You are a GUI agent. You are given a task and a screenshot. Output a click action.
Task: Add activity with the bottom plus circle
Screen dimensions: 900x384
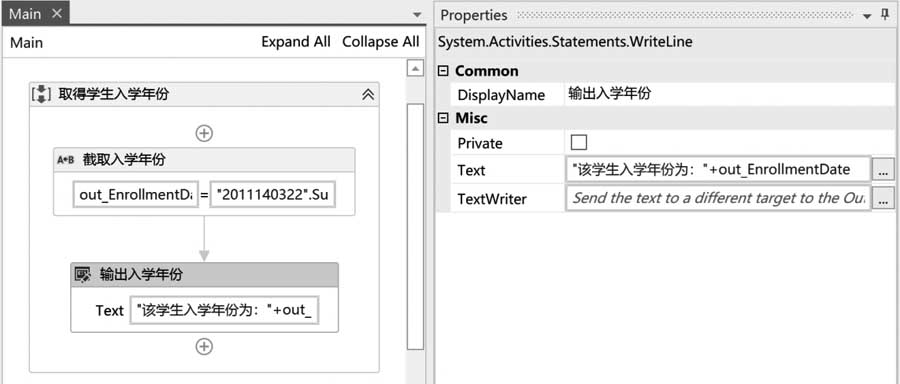204,347
